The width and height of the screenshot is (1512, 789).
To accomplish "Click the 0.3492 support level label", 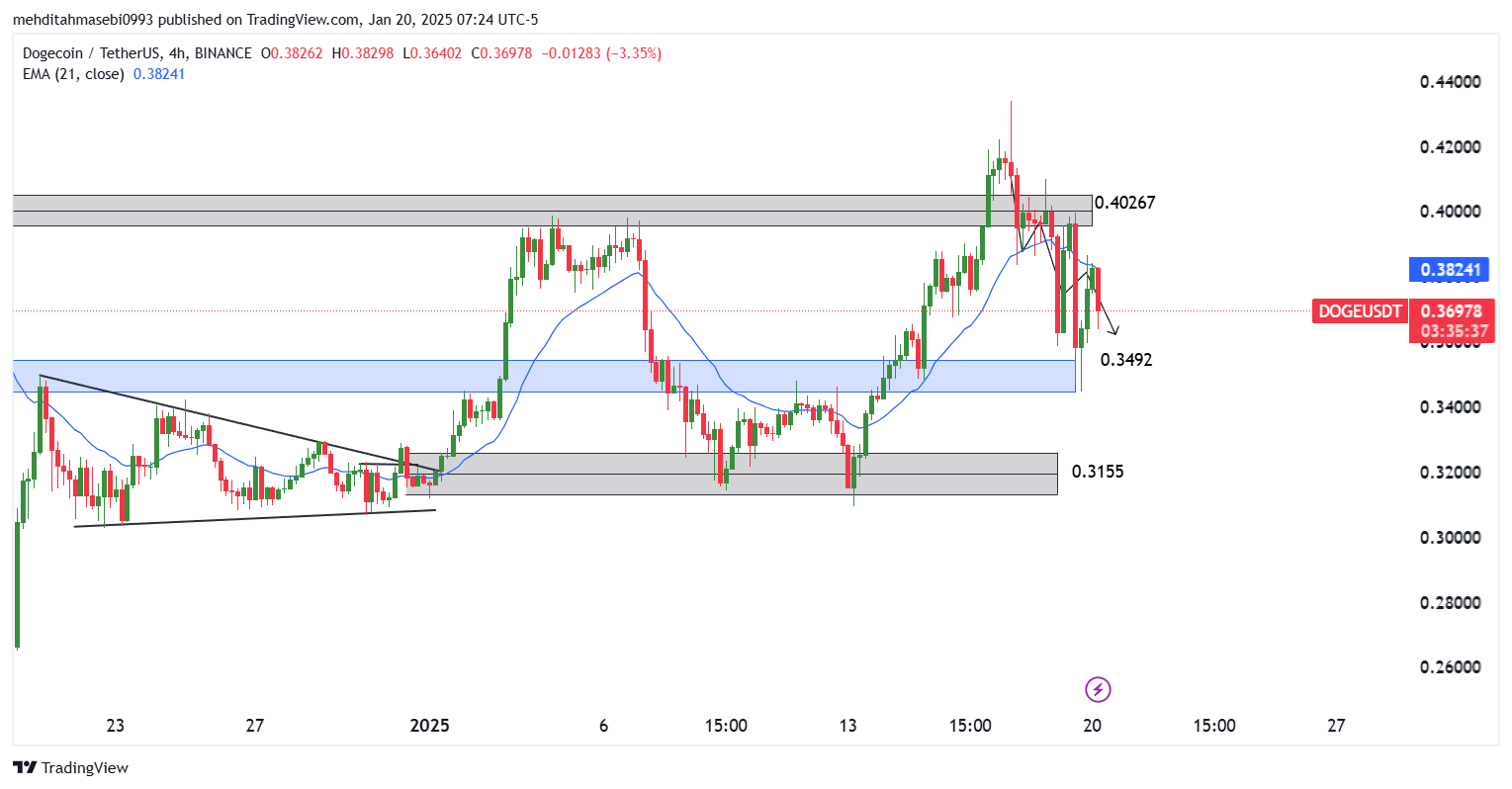I will (1126, 360).
